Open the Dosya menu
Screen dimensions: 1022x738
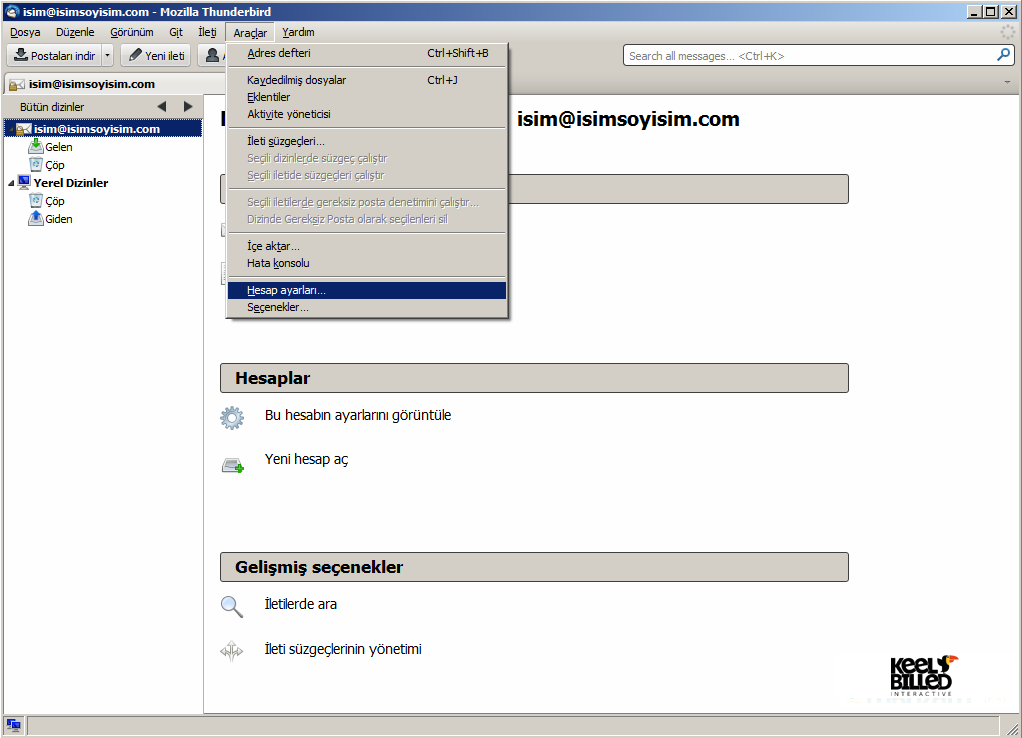pos(25,32)
